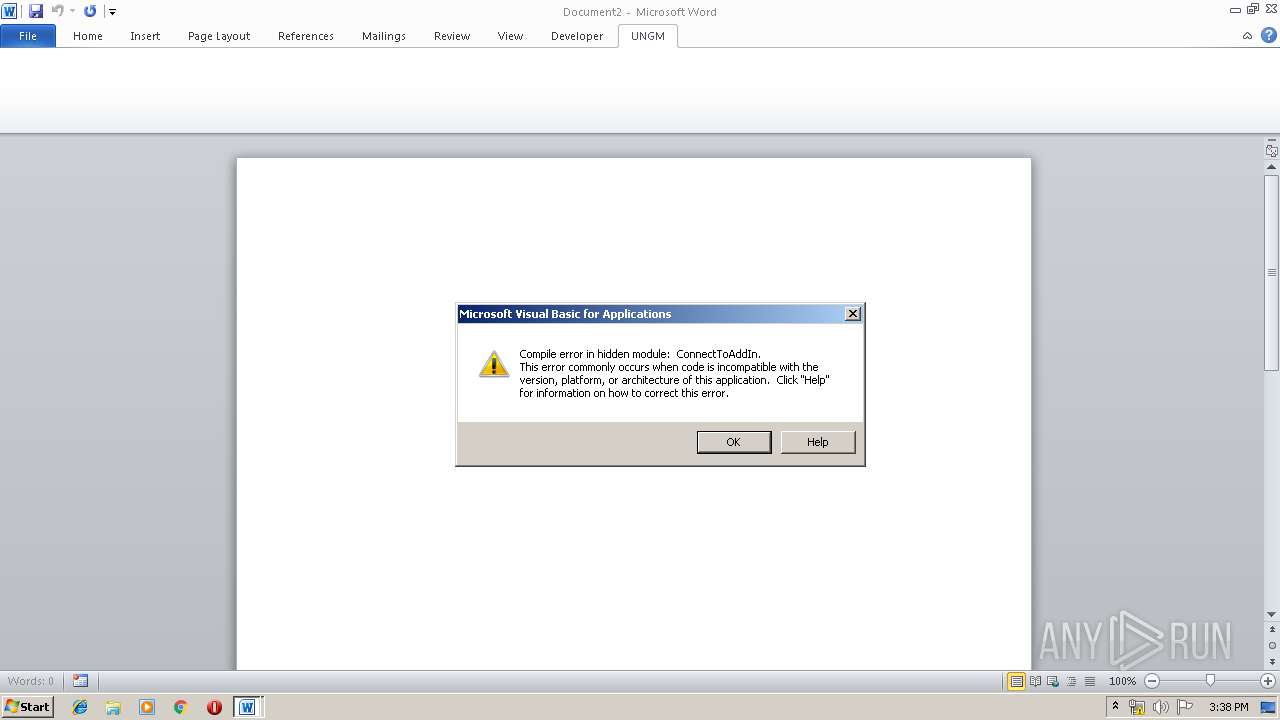Minimize the ribbon with the caret icon
Image resolution: width=1280 pixels, height=720 pixels.
coord(1247,36)
